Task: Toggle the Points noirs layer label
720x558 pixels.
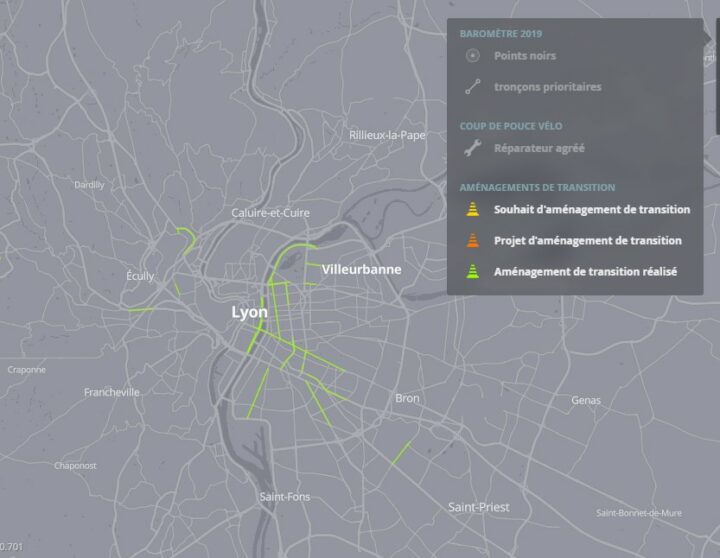Action: 525,56
